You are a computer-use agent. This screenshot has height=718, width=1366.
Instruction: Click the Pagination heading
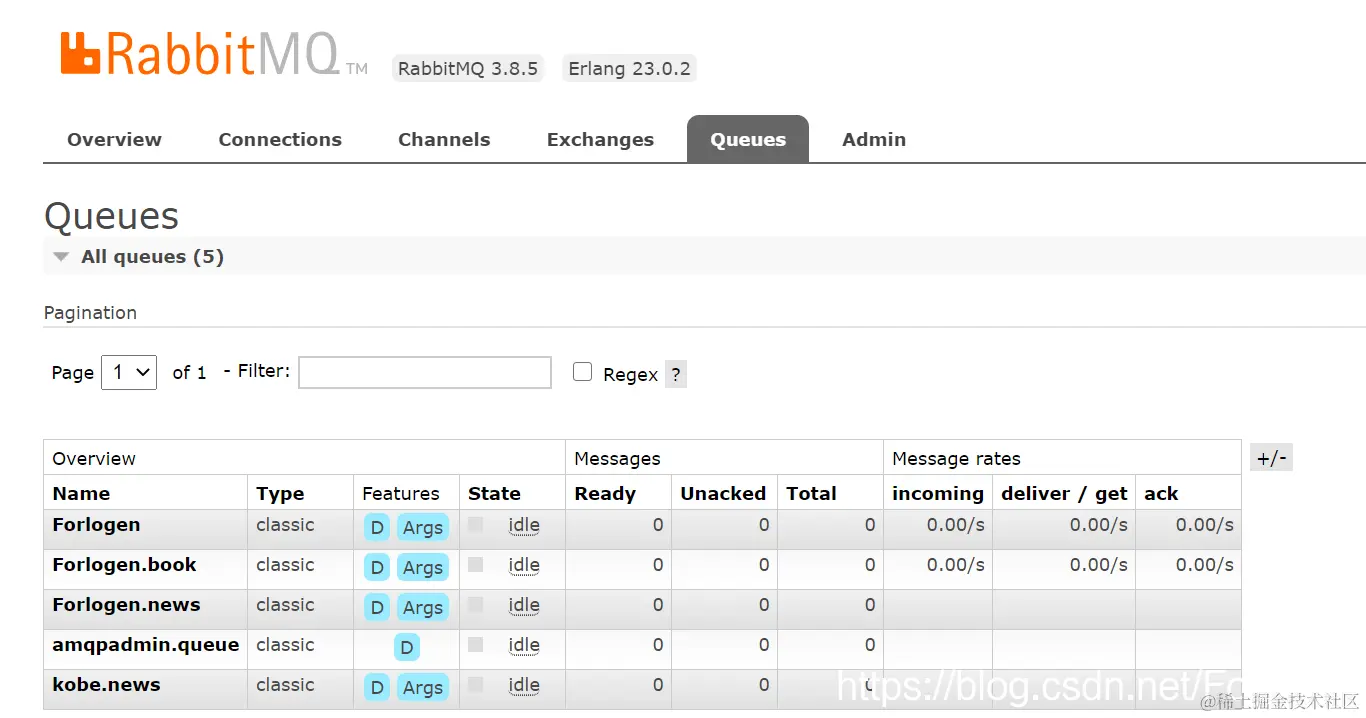coord(90,313)
